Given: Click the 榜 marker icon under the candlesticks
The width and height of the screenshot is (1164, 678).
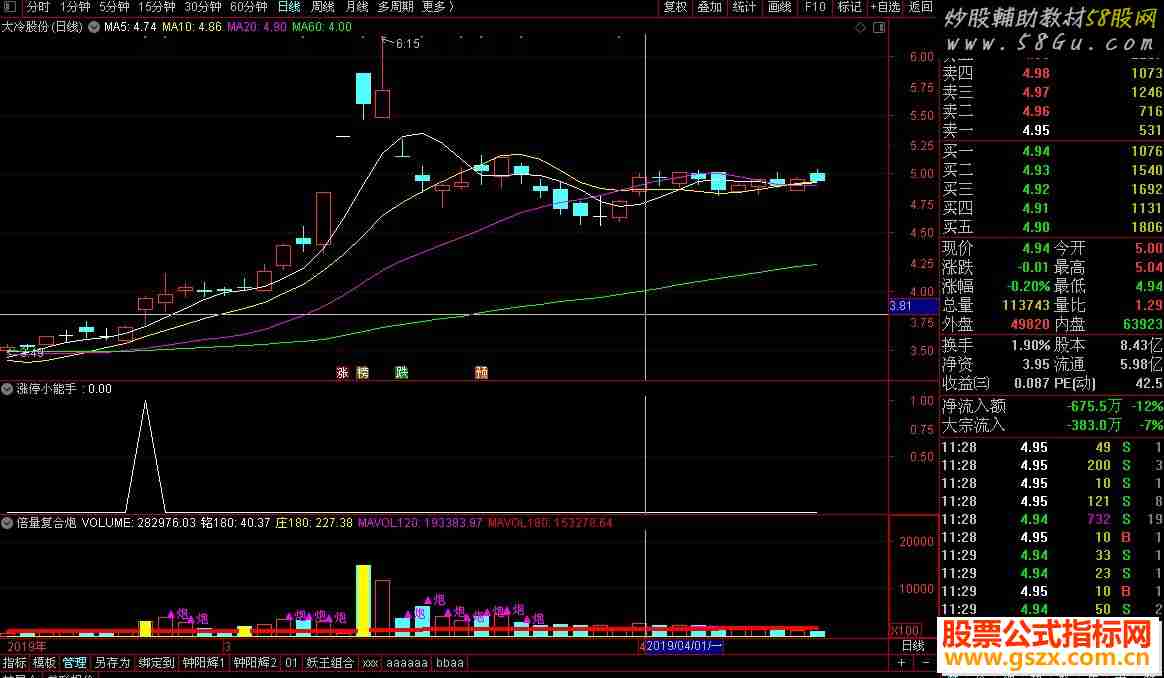Looking at the screenshot, I should coord(362,373).
